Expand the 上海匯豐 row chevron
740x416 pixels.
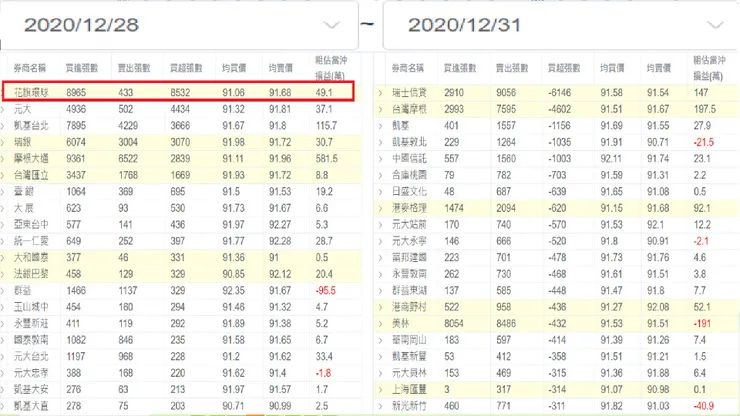380,390
